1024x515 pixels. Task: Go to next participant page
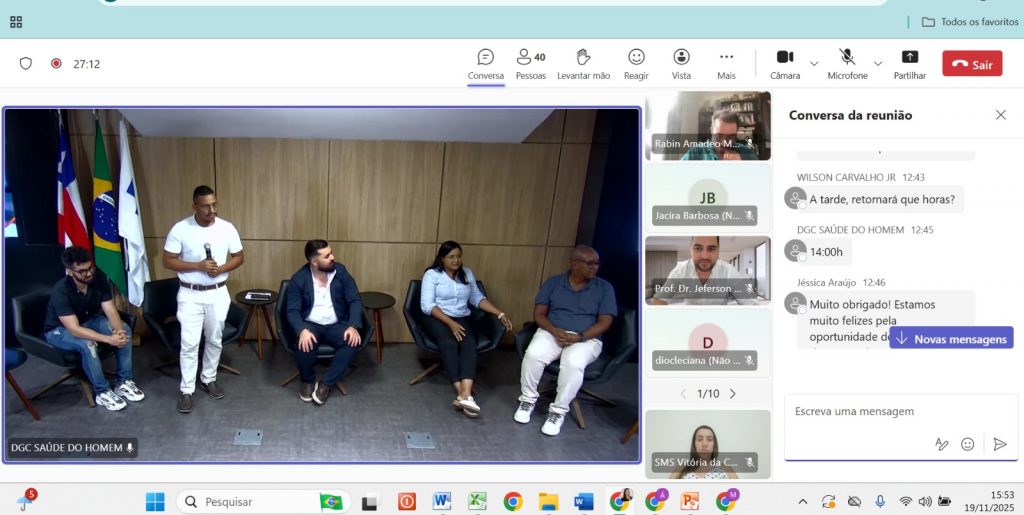pos(732,394)
